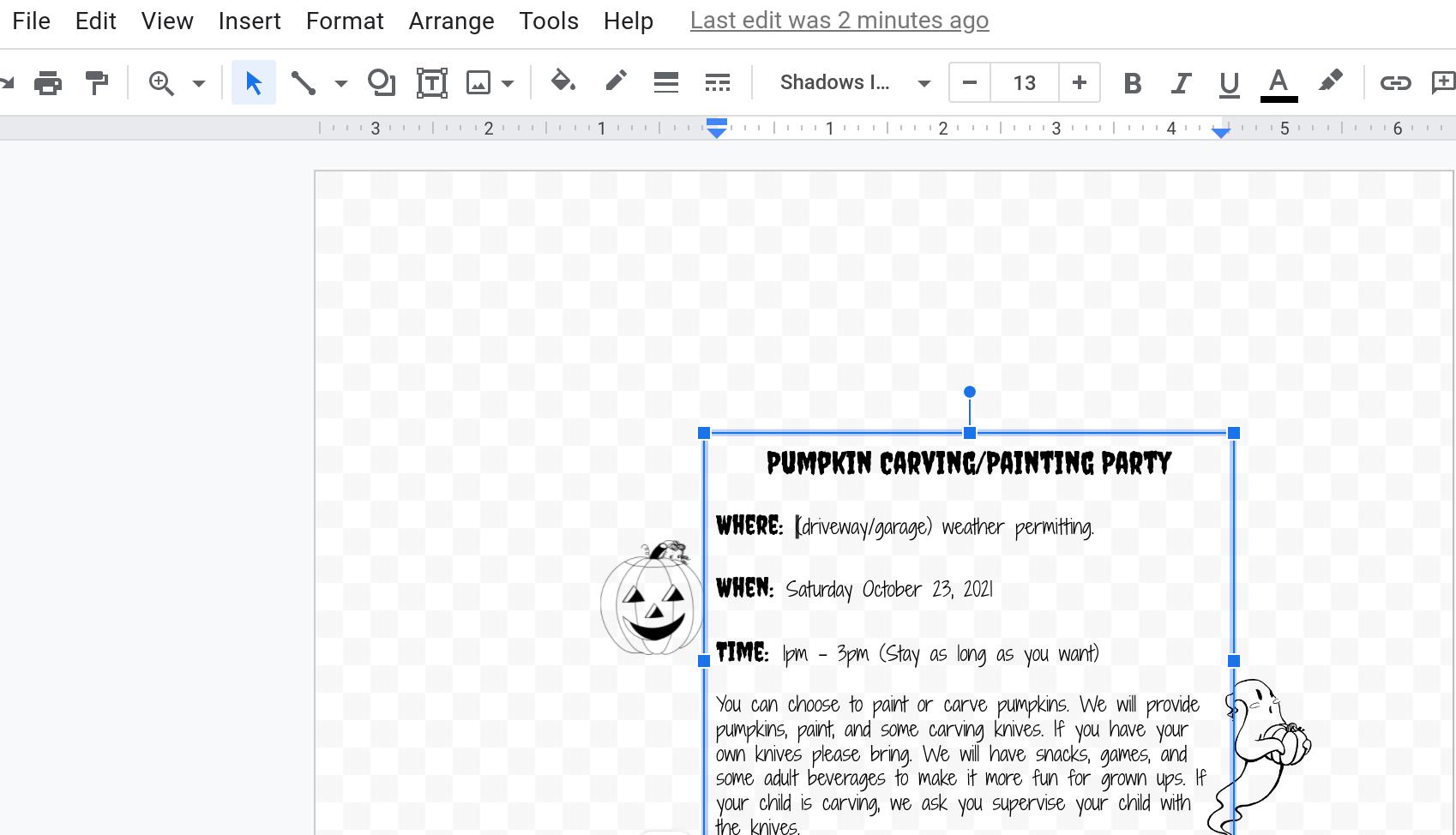Set the Border dash style
This screenshot has width=1456, height=835.
[x=718, y=83]
